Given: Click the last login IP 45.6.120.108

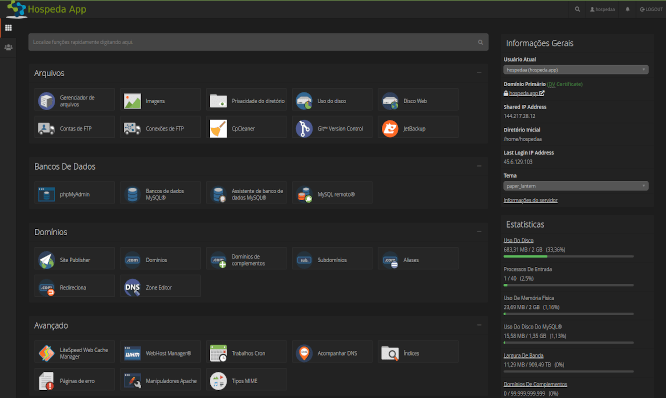Looking at the screenshot, I should pyautogui.click(x=518, y=162).
